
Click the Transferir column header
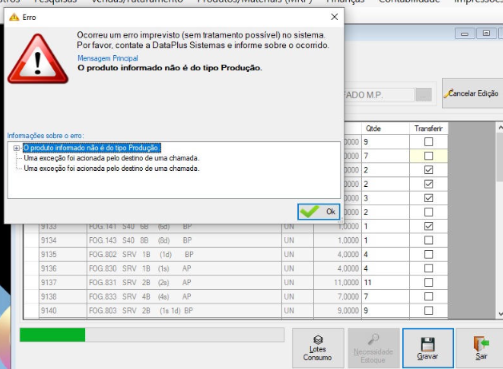tap(428, 128)
